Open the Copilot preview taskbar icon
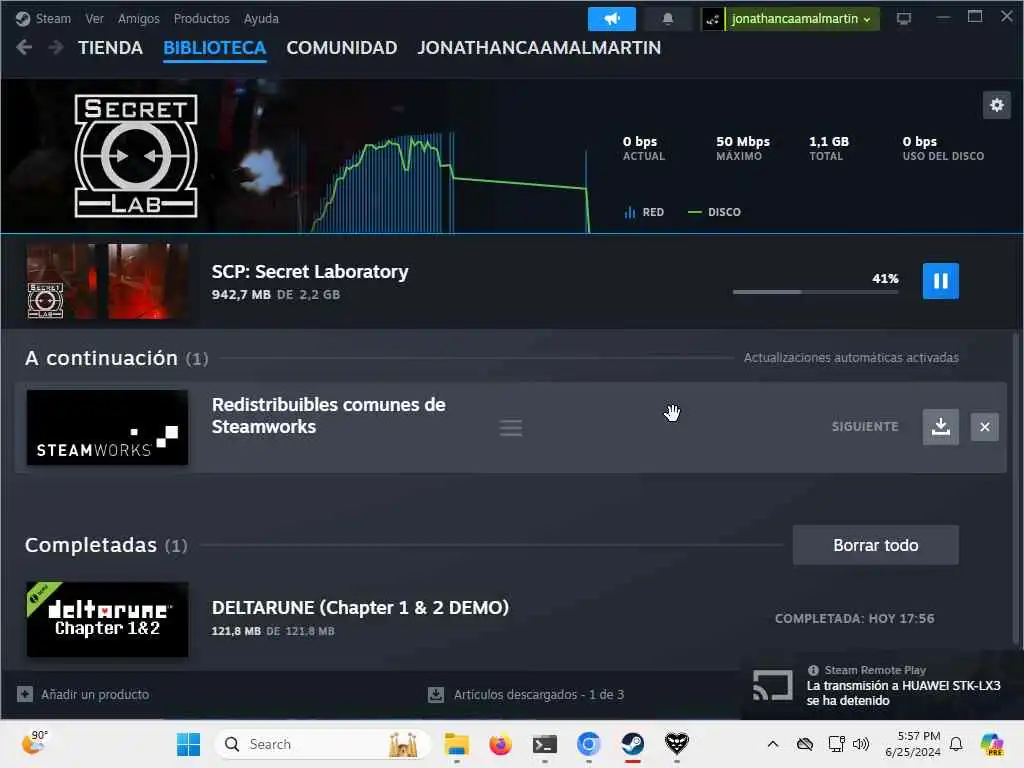This screenshot has height=768, width=1024. [x=992, y=744]
